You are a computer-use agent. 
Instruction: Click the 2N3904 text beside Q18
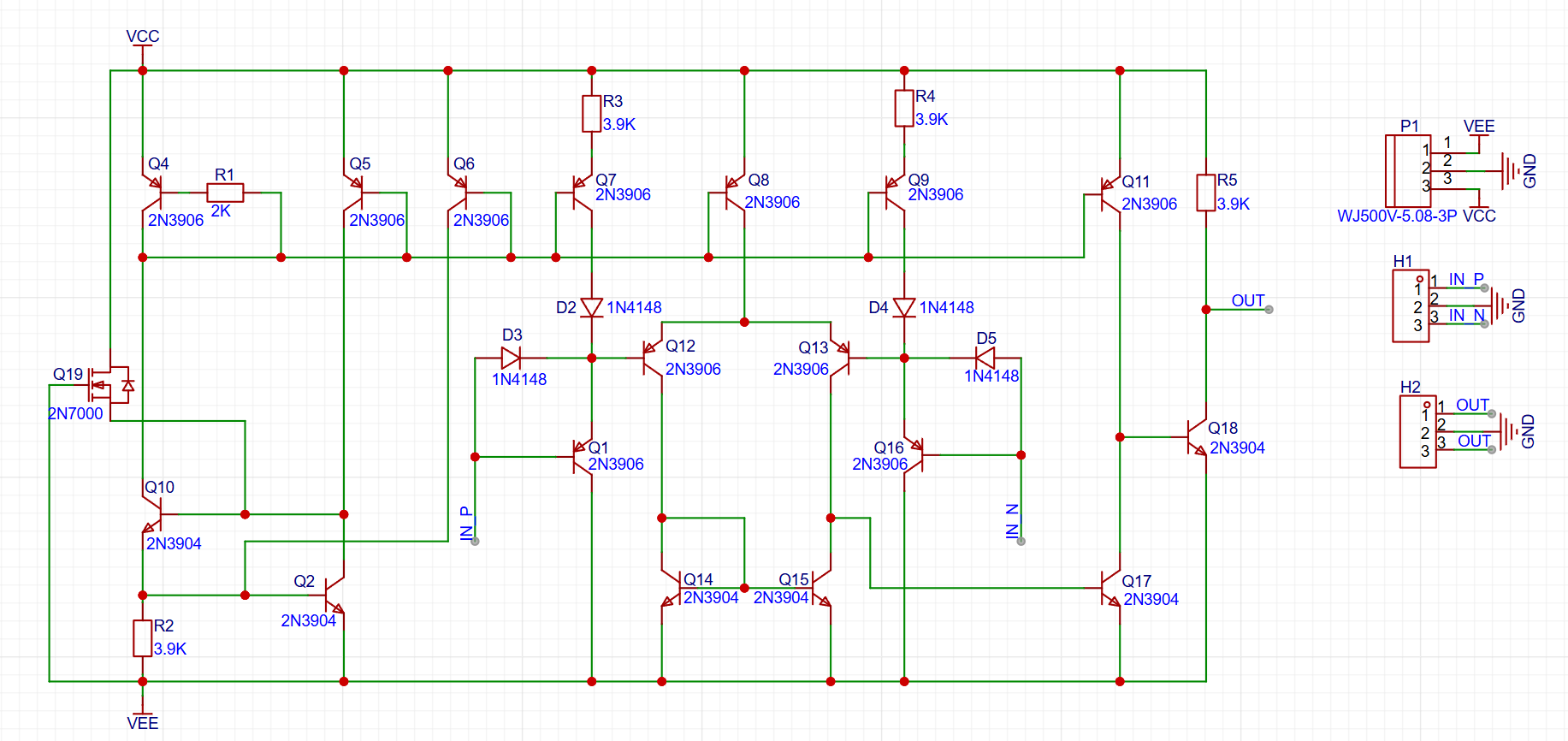pos(1237,448)
